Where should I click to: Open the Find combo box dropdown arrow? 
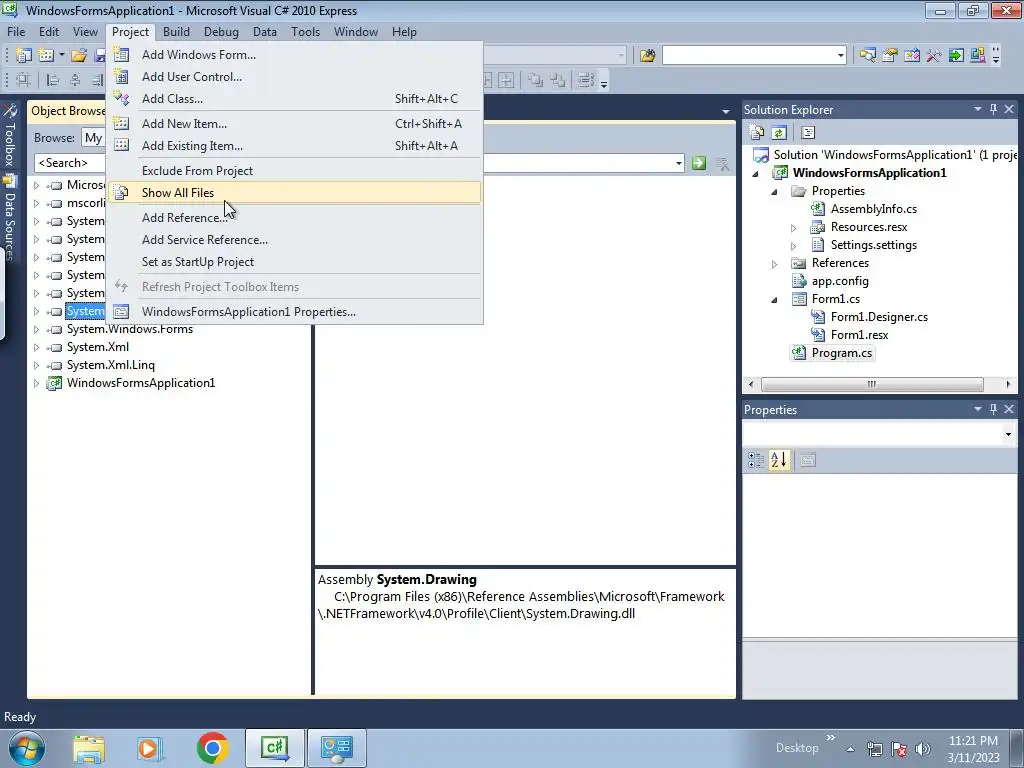coord(840,56)
